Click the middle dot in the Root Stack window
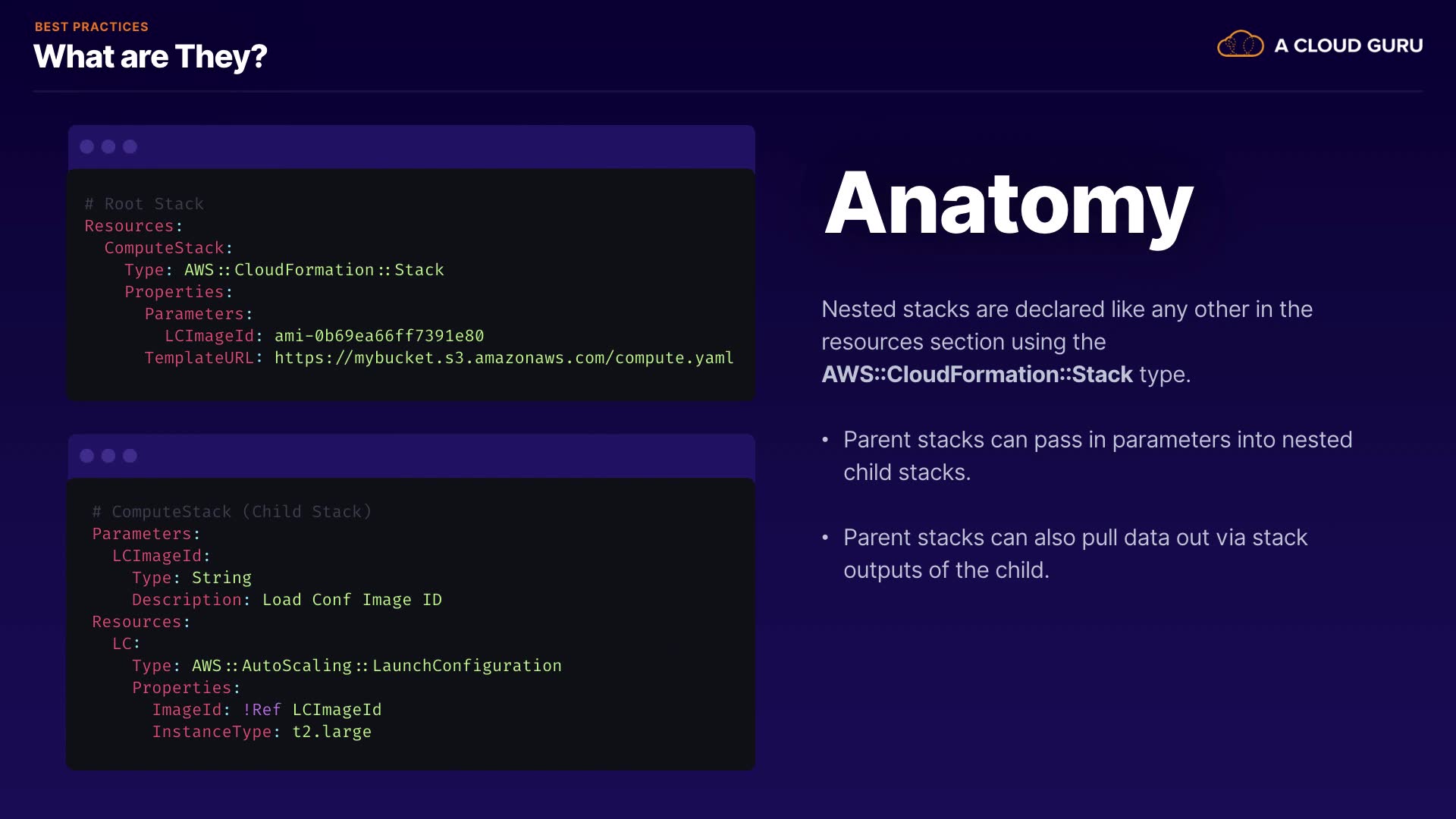 pos(108,146)
